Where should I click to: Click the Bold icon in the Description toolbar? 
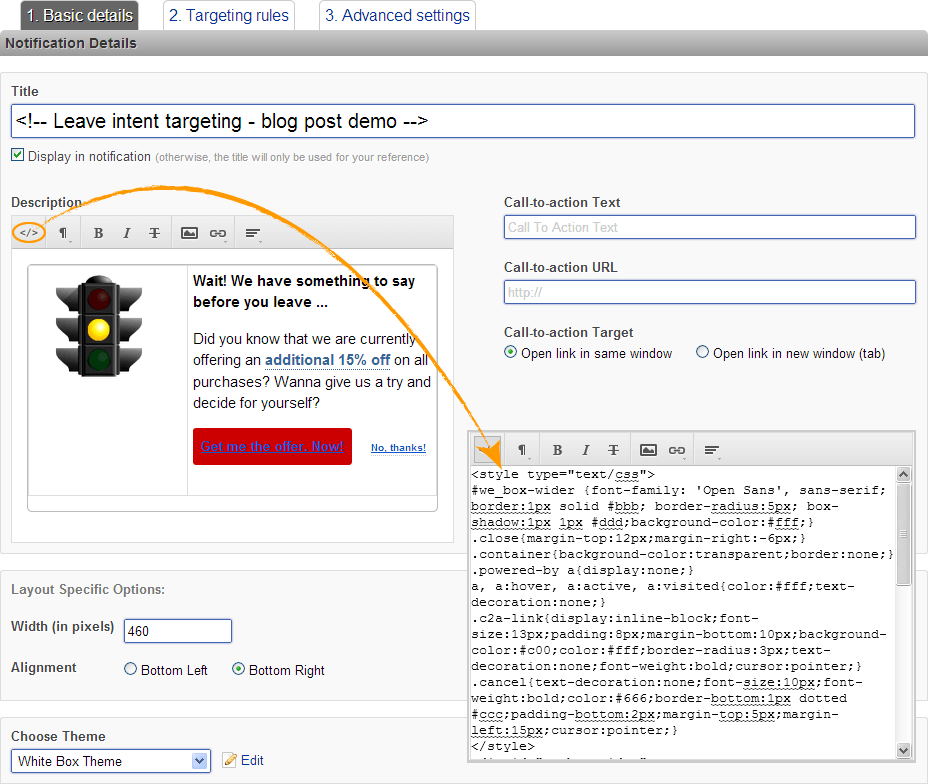point(98,233)
